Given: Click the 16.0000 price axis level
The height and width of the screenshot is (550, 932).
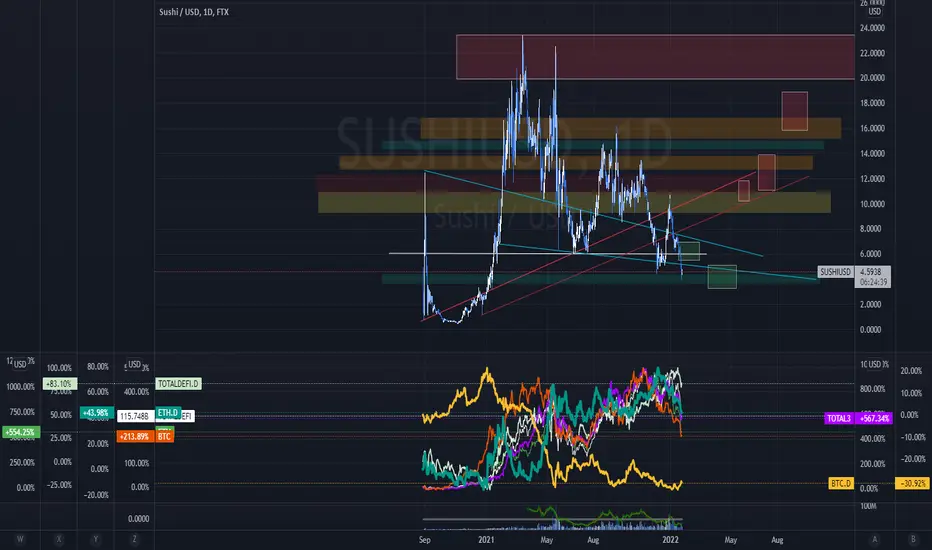Looking at the screenshot, I should 873,128.
